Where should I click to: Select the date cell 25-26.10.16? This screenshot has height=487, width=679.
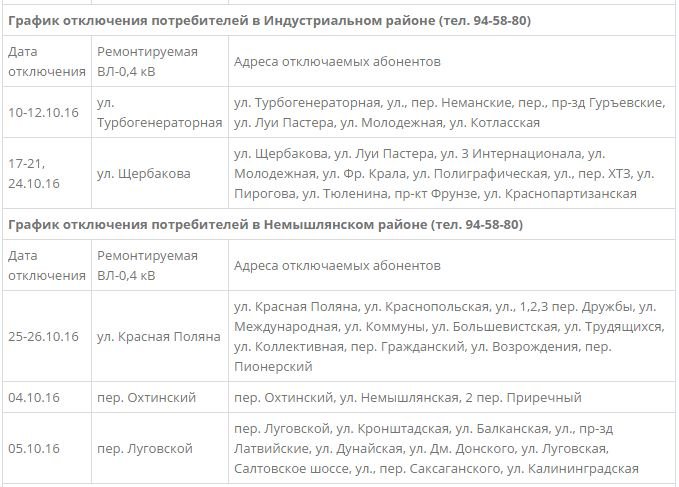(x=43, y=336)
